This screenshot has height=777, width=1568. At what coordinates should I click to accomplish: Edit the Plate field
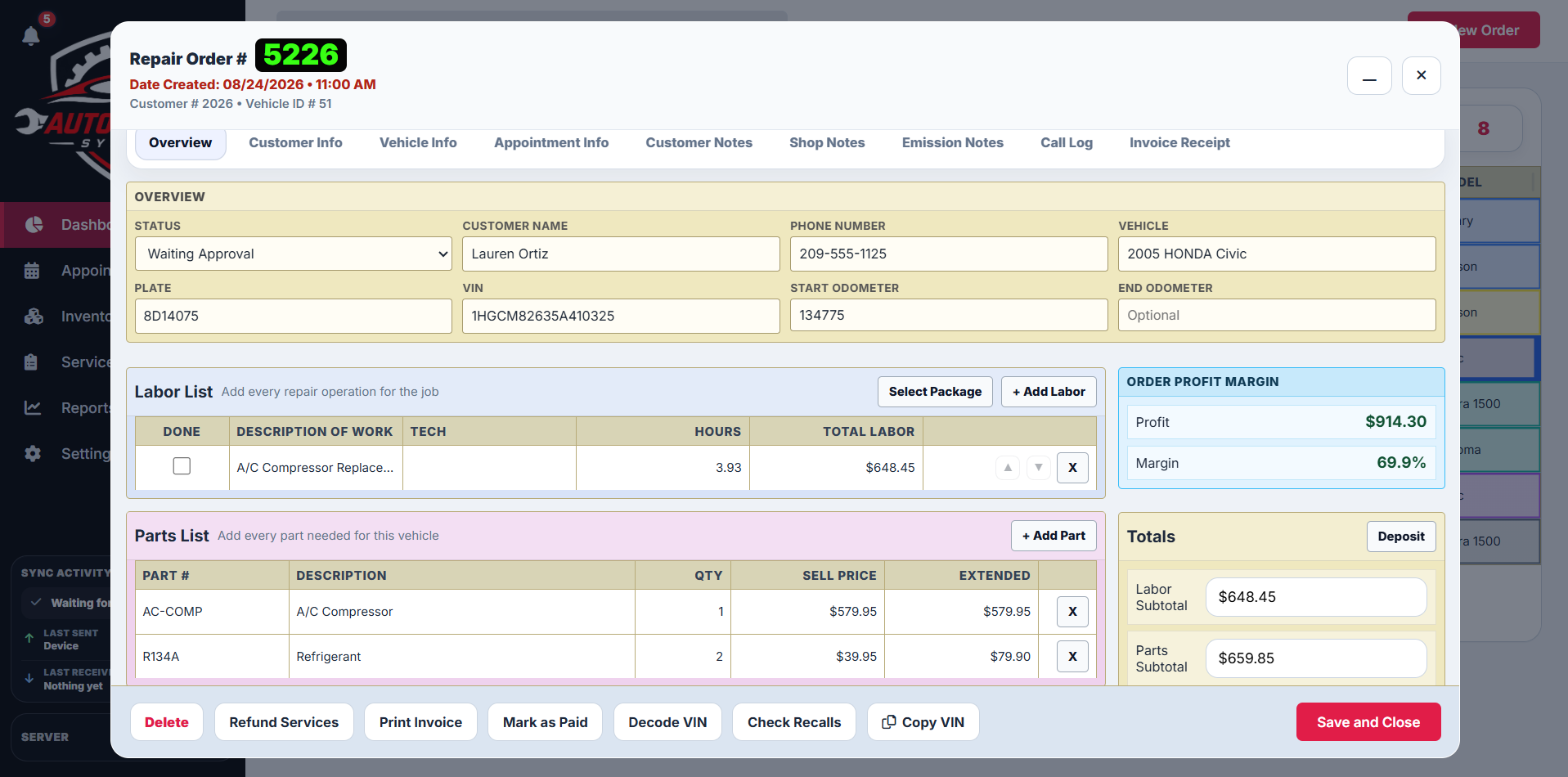tap(294, 316)
